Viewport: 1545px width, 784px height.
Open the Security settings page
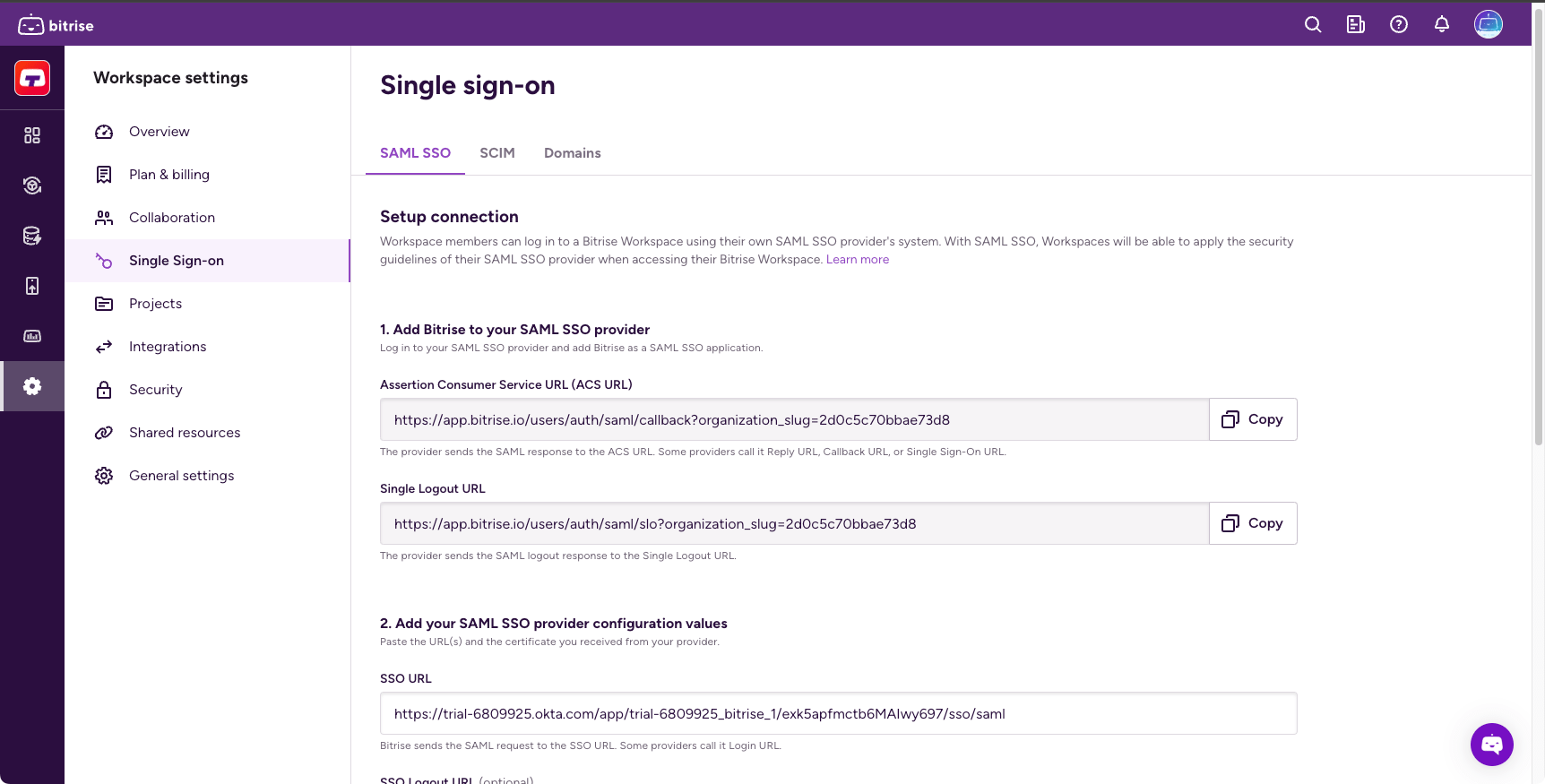156,390
